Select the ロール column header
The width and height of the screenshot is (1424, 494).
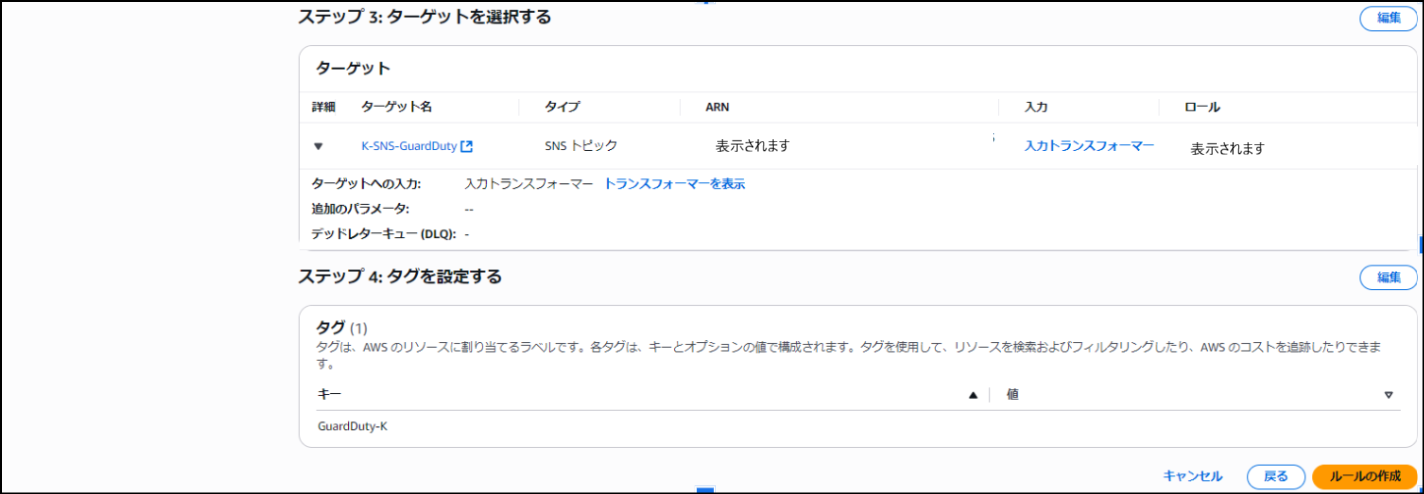click(1202, 107)
